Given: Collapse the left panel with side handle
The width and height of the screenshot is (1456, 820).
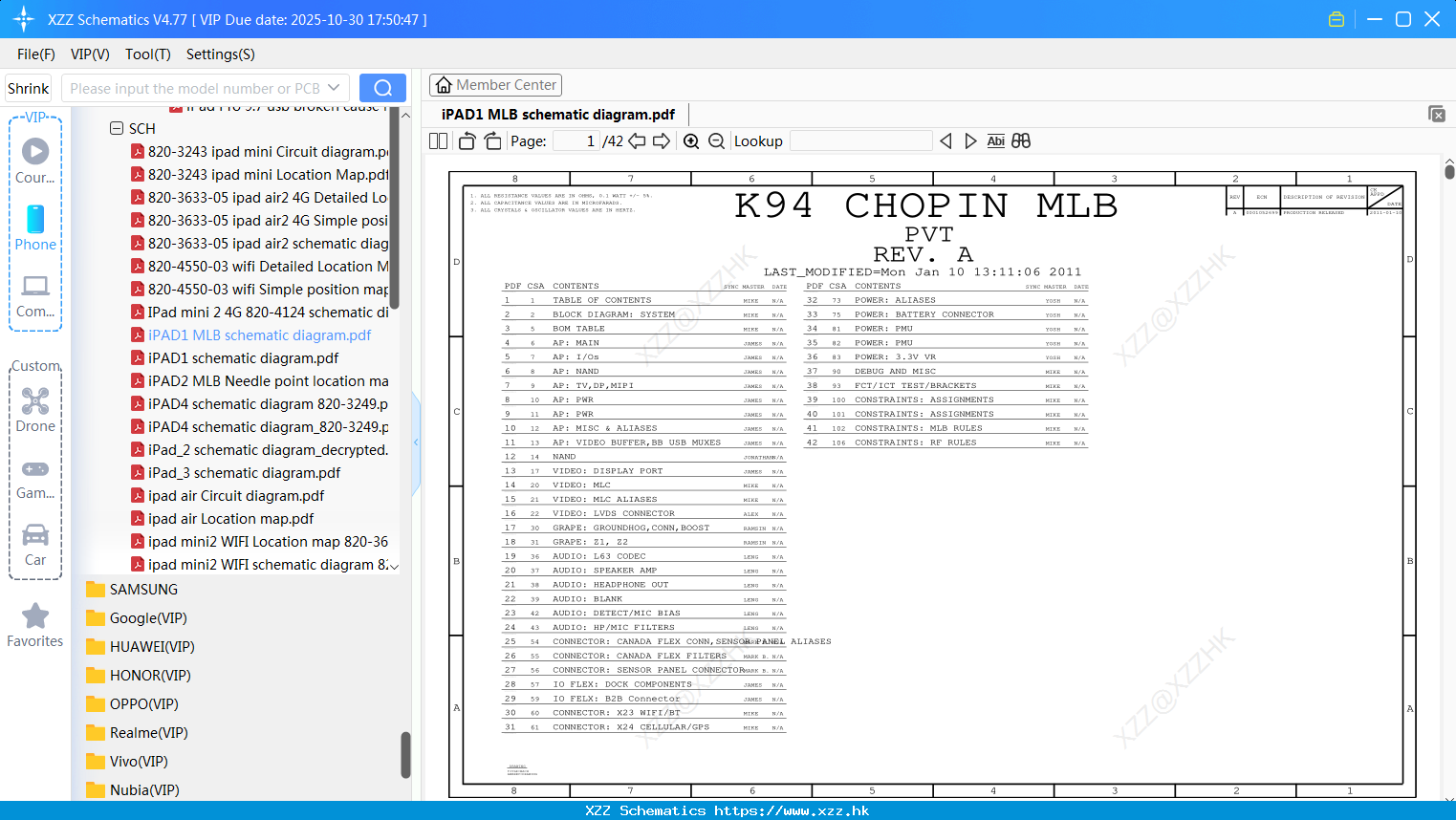Looking at the screenshot, I should coord(416,442).
